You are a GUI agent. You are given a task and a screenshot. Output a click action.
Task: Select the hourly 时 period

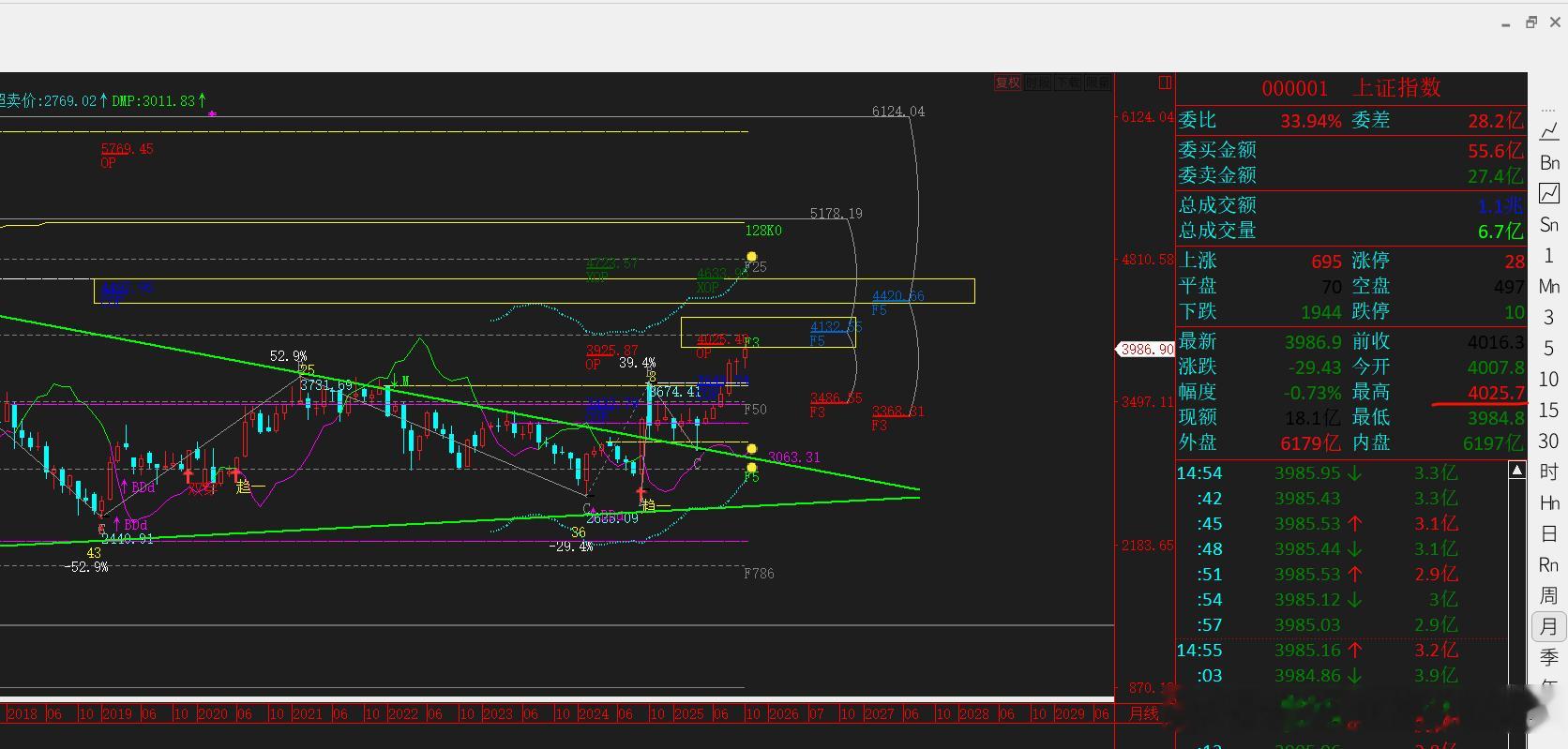tap(1549, 472)
